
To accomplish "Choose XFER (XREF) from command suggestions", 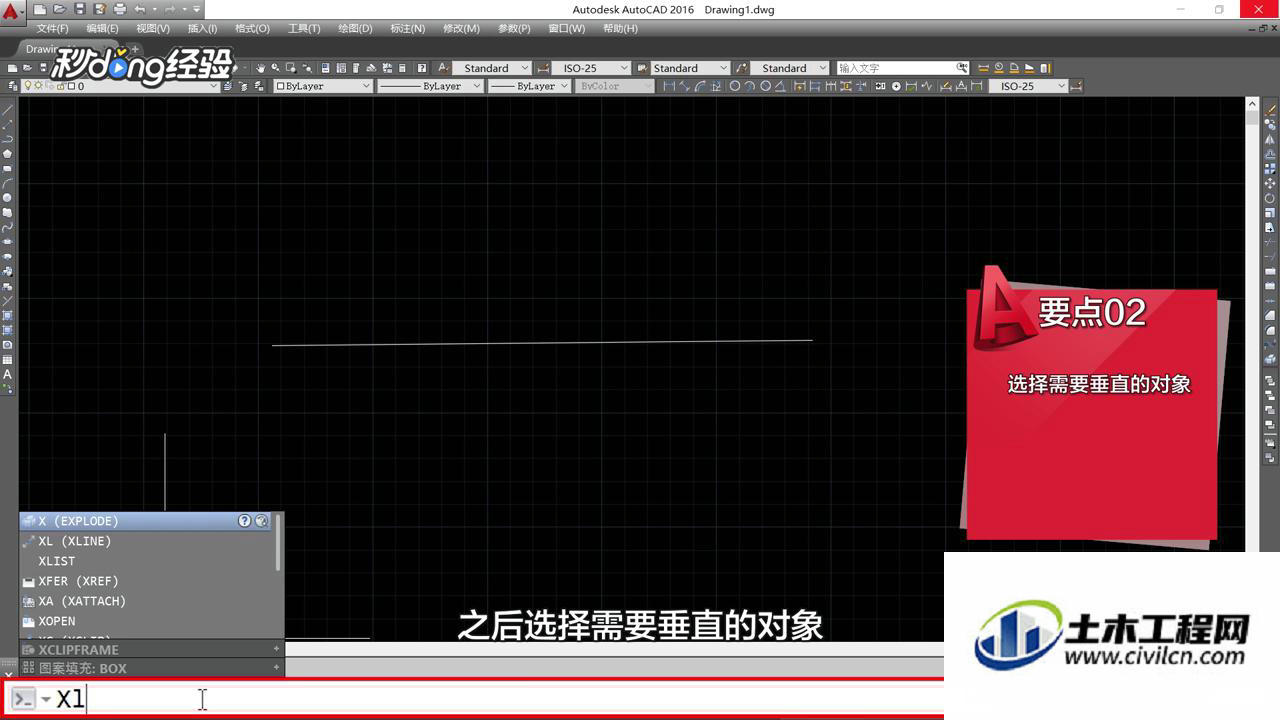I will pos(147,581).
